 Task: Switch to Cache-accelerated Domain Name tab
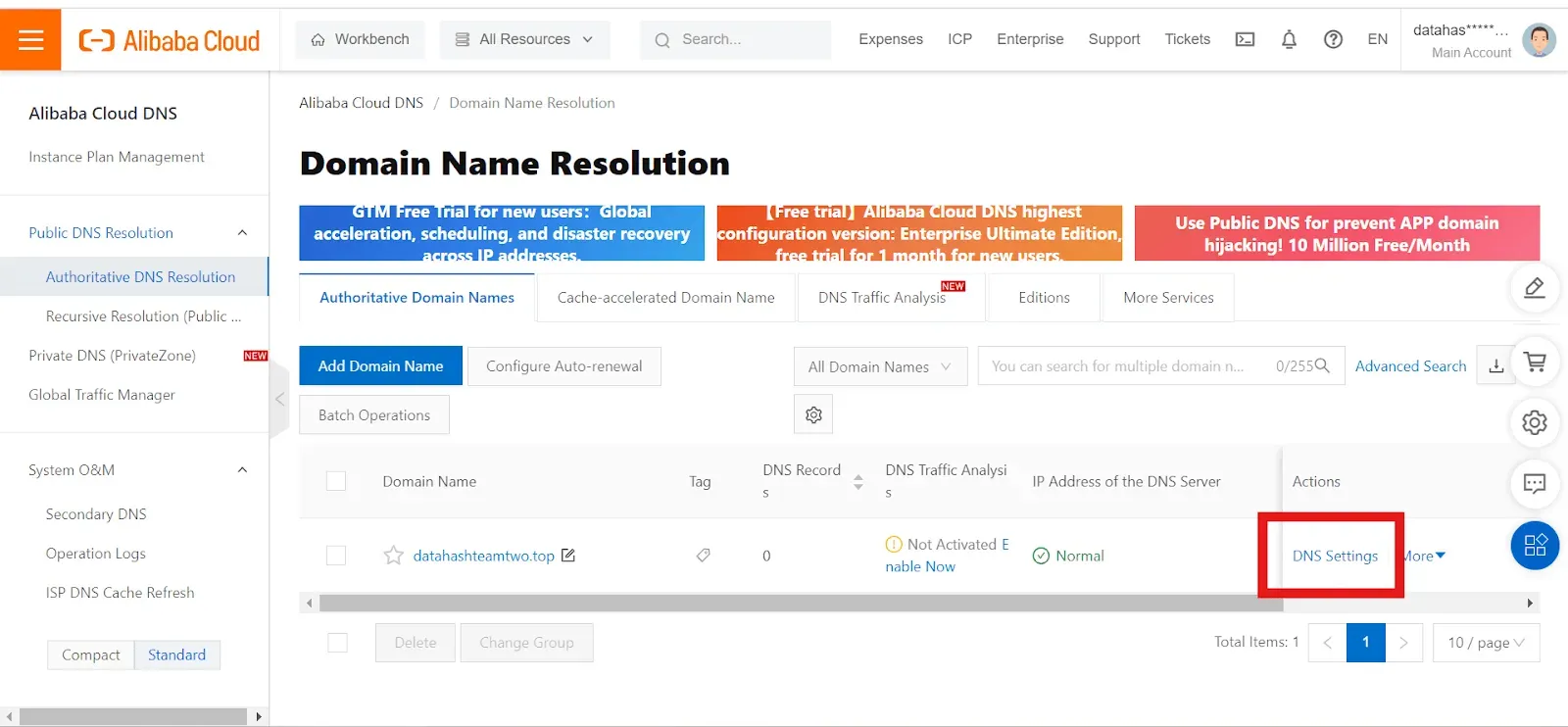click(665, 298)
